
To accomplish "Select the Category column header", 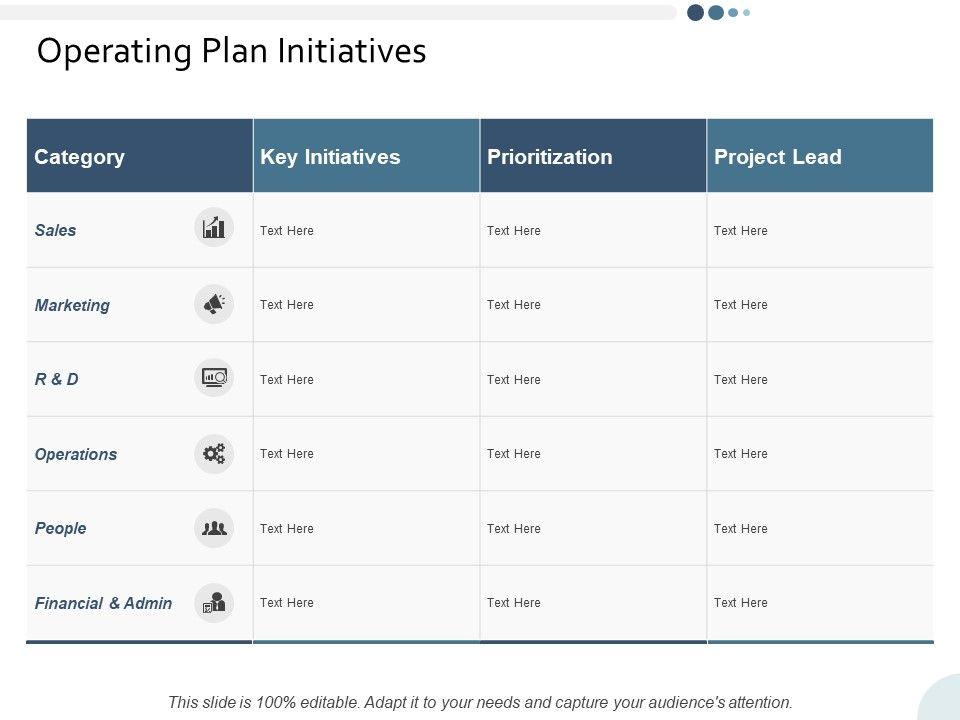I will [x=80, y=157].
